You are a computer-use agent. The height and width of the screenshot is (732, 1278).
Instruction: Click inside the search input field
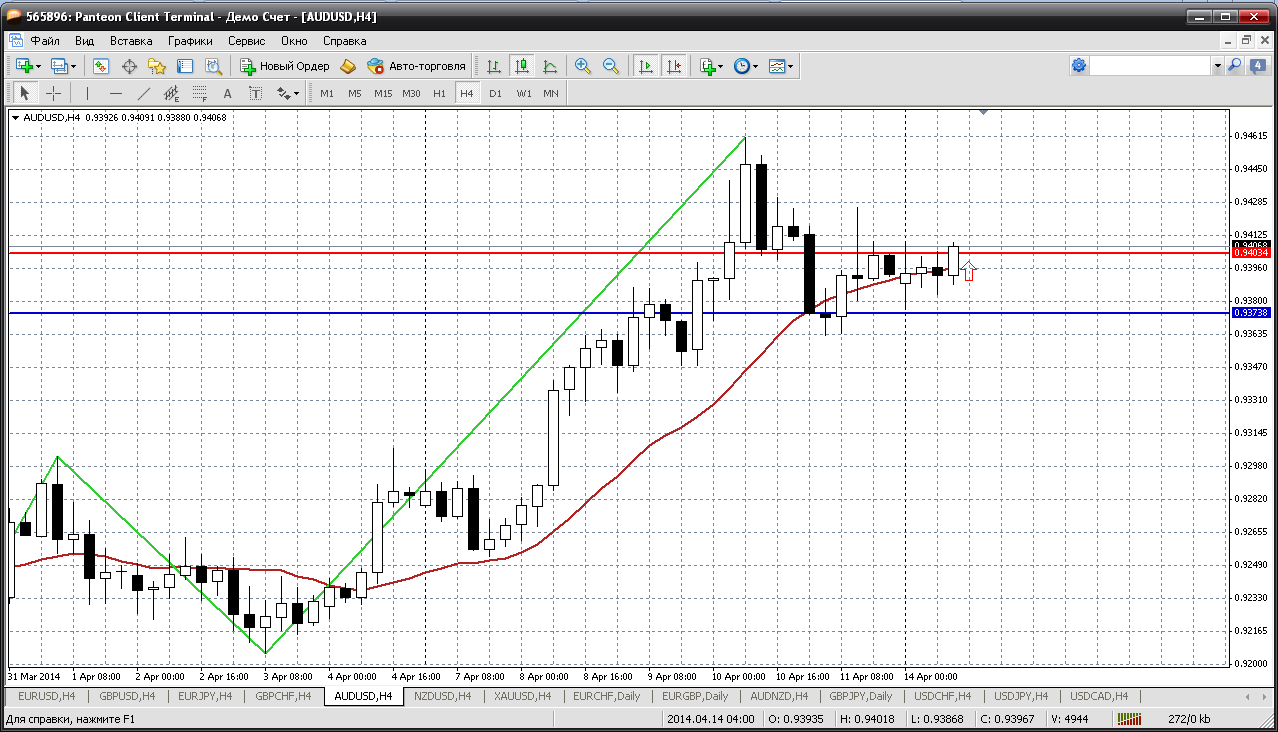(x=1150, y=65)
